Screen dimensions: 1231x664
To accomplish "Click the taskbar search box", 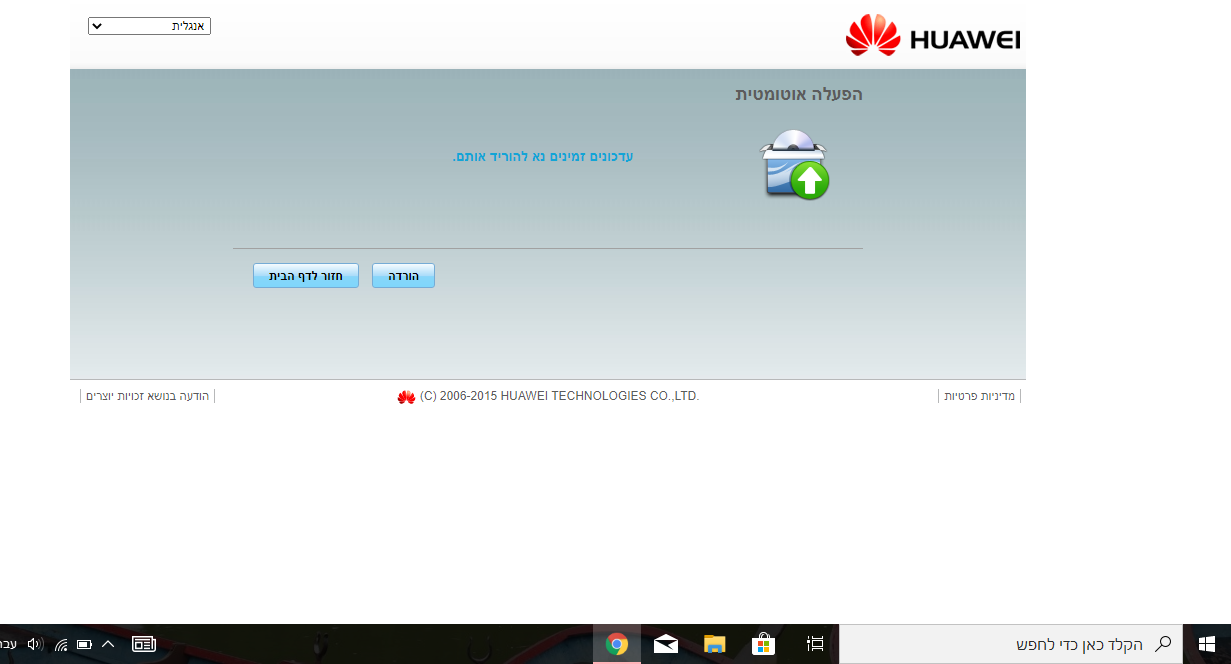I will [x=1011, y=644].
